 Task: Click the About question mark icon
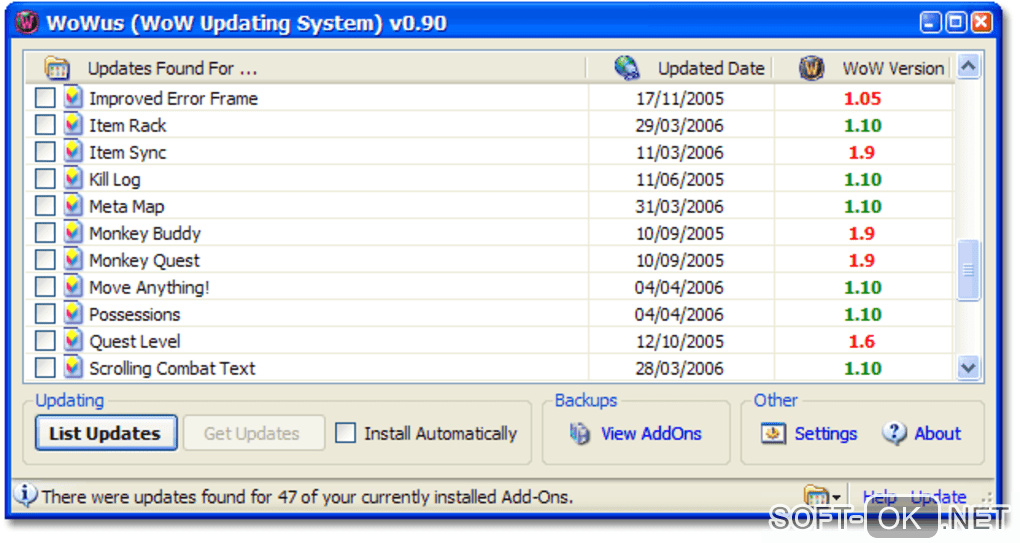(894, 433)
